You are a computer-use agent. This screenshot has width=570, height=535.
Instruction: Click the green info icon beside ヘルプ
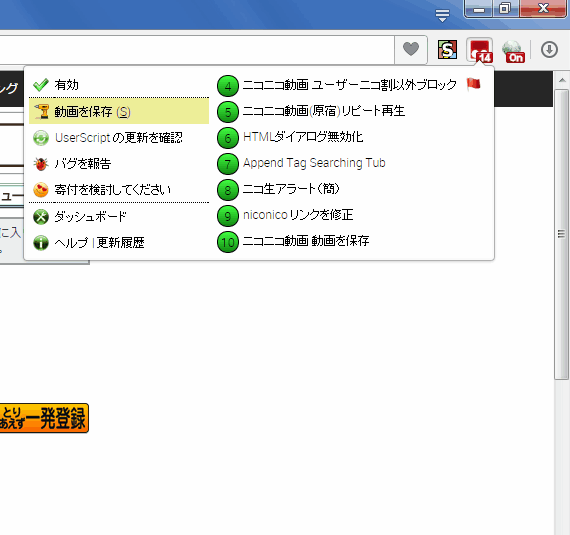(x=41, y=243)
